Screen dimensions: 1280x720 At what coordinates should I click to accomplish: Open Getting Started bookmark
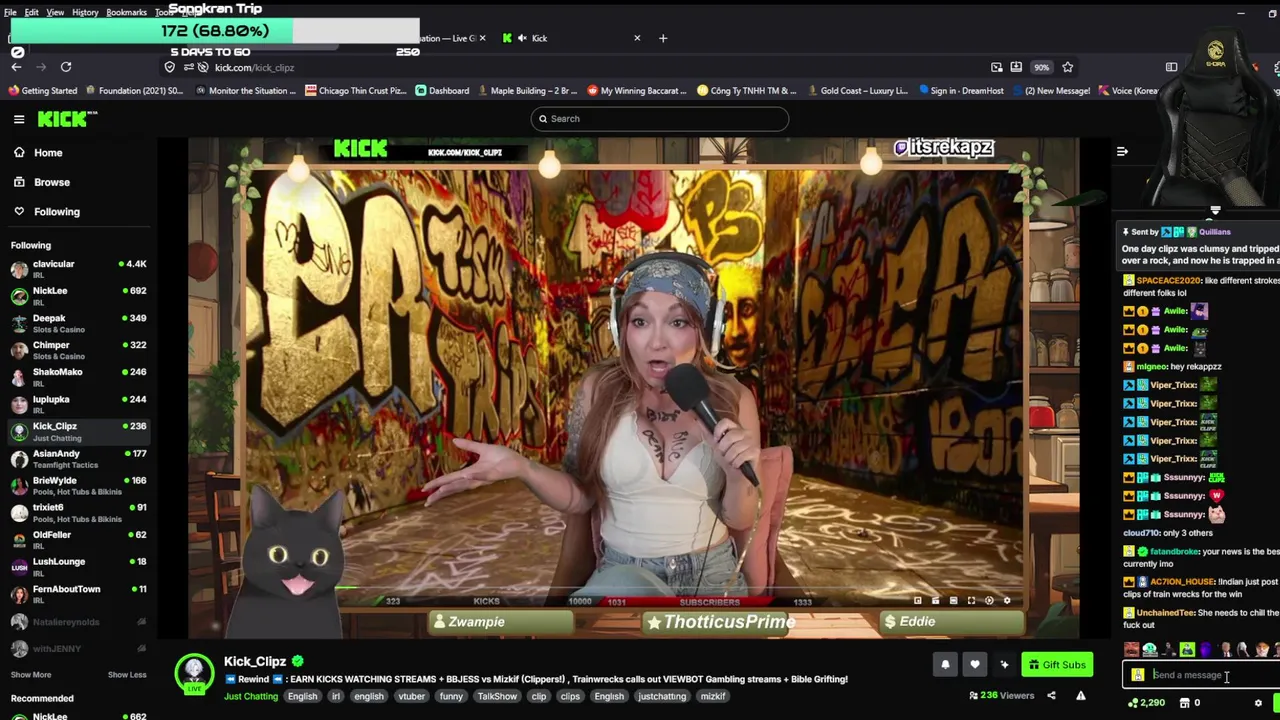(43, 91)
